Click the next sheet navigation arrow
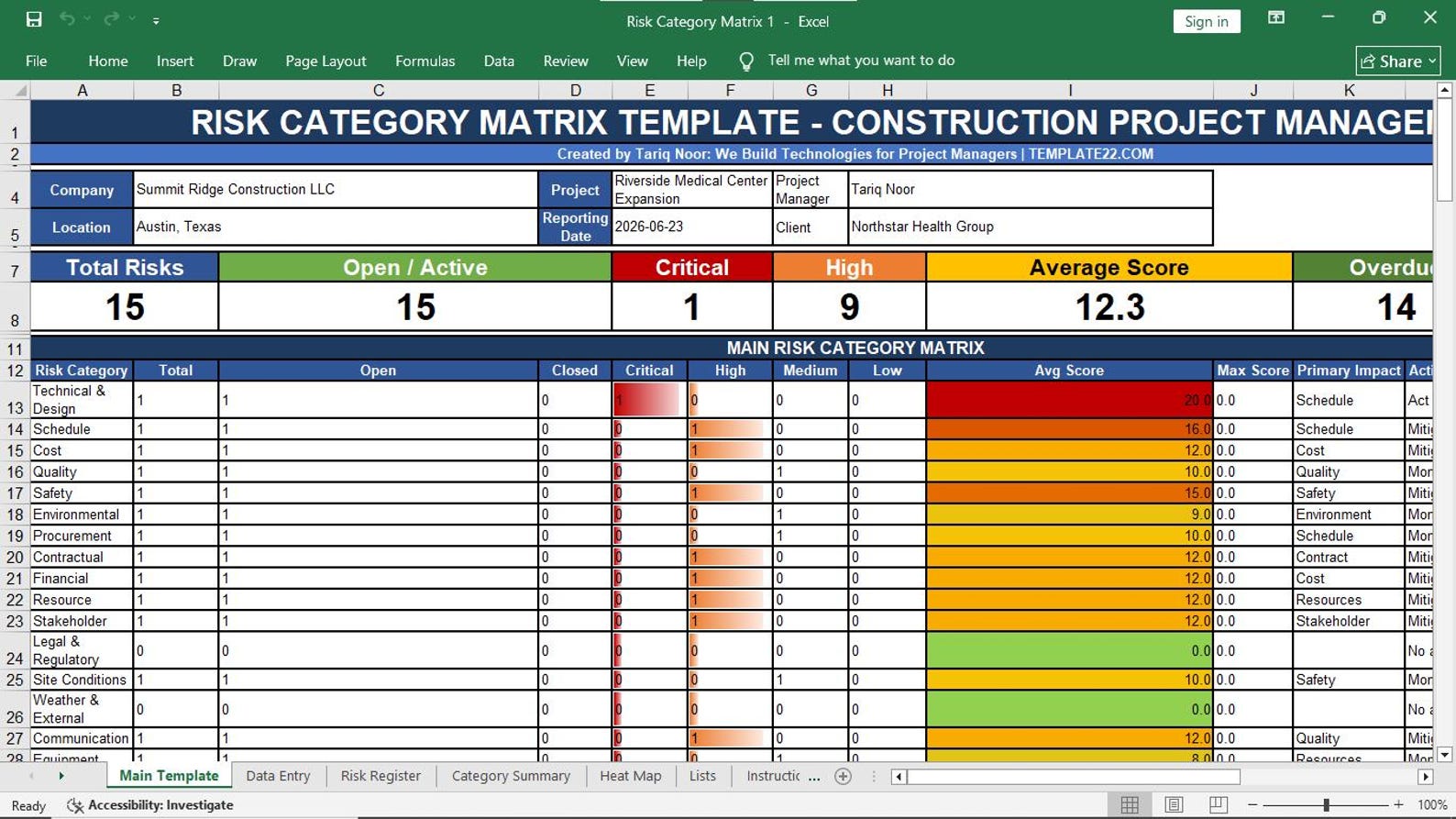 coord(61,776)
